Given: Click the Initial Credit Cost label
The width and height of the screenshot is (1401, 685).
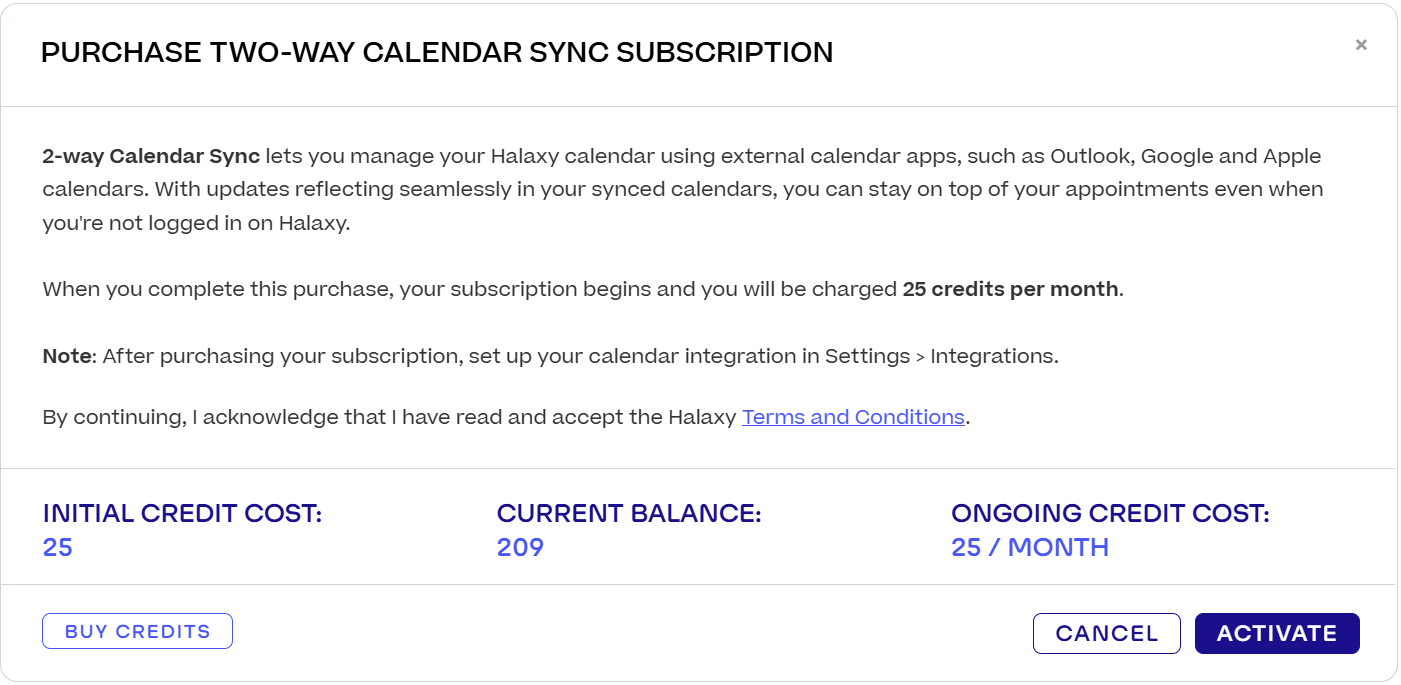Looking at the screenshot, I should (182, 514).
